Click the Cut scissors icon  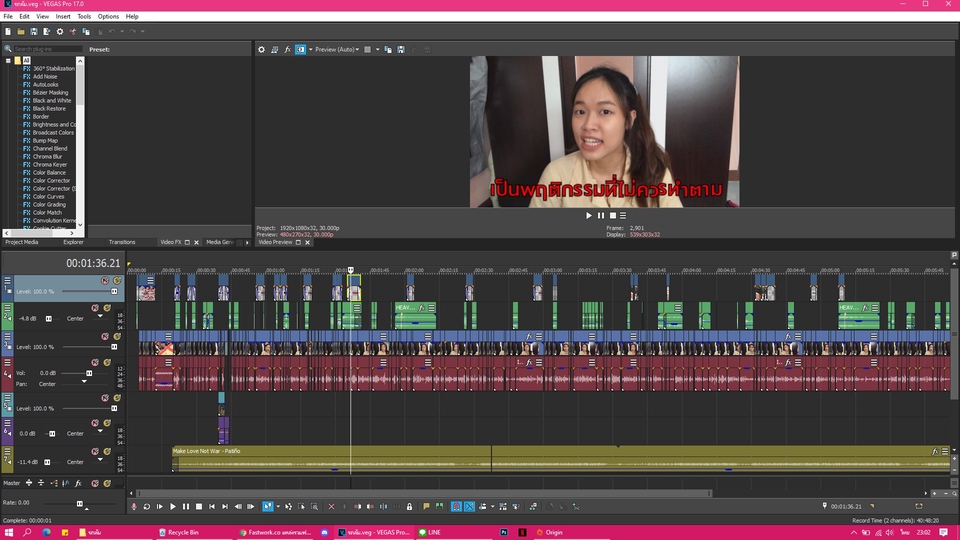pos(73,31)
